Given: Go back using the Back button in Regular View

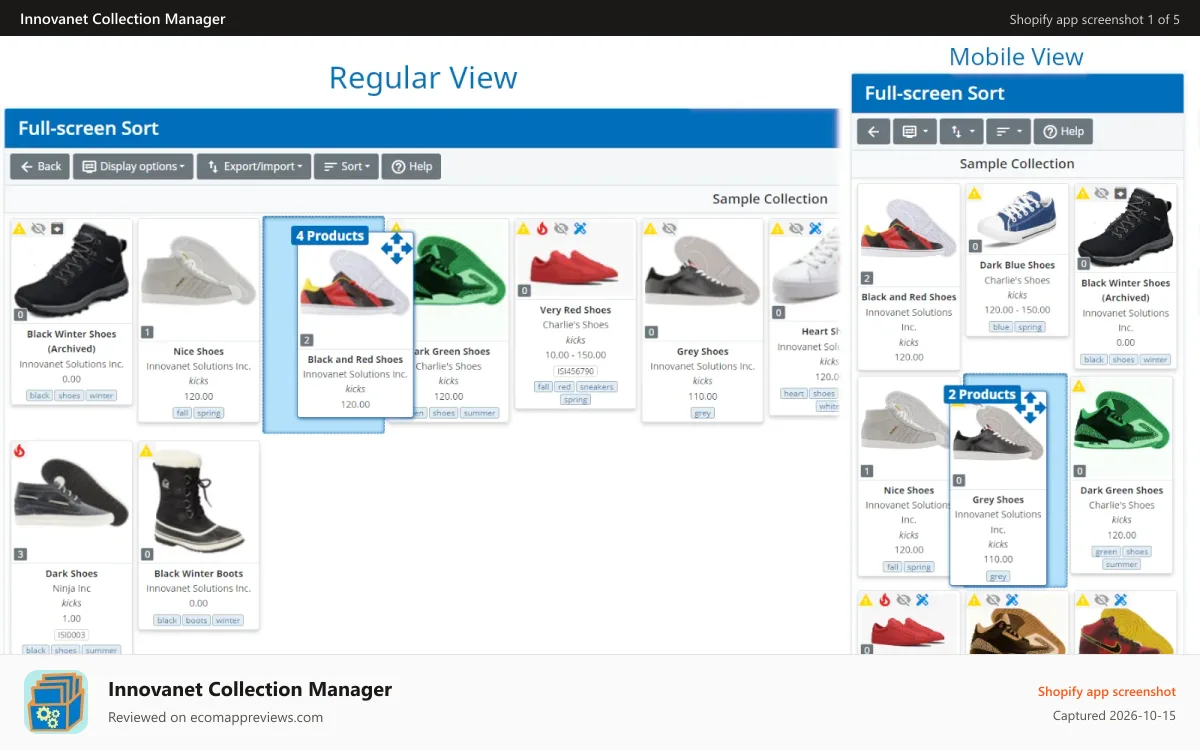Looking at the screenshot, I should [40, 166].
